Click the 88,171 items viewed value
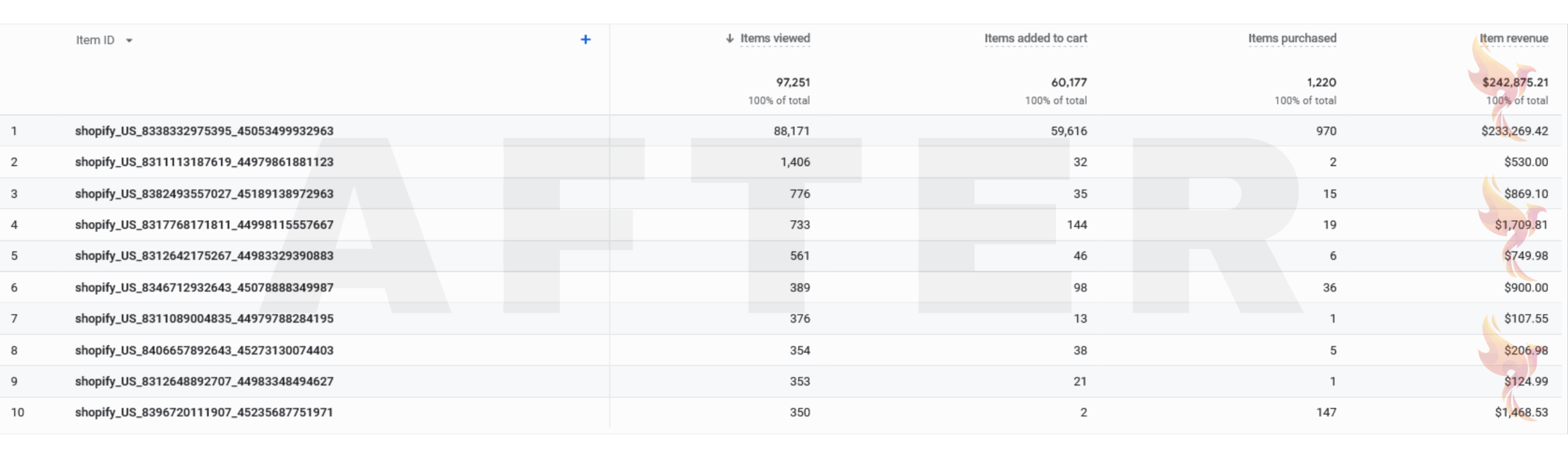This screenshot has width=1568, height=458. coord(791,131)
